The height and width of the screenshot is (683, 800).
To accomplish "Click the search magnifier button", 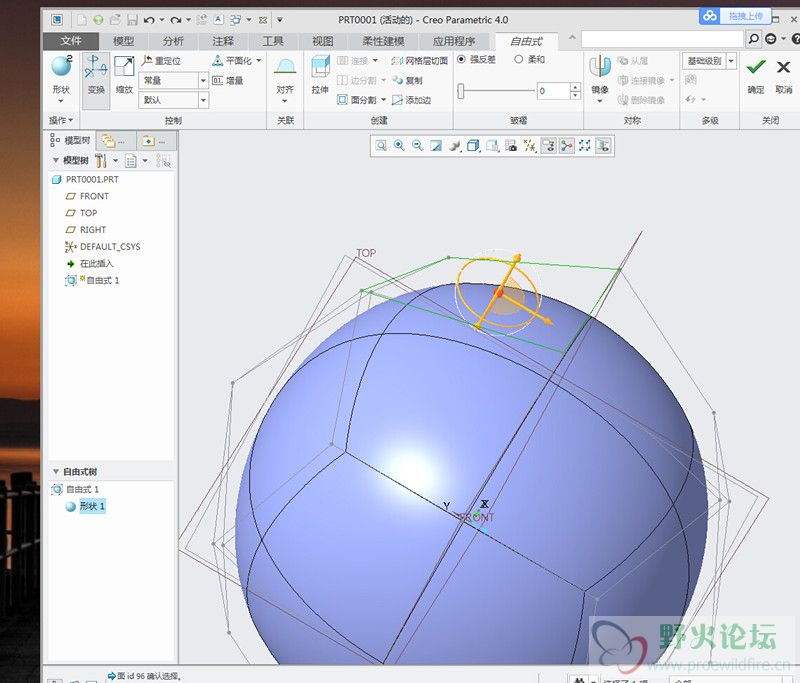I will click(x=753, y=39).
